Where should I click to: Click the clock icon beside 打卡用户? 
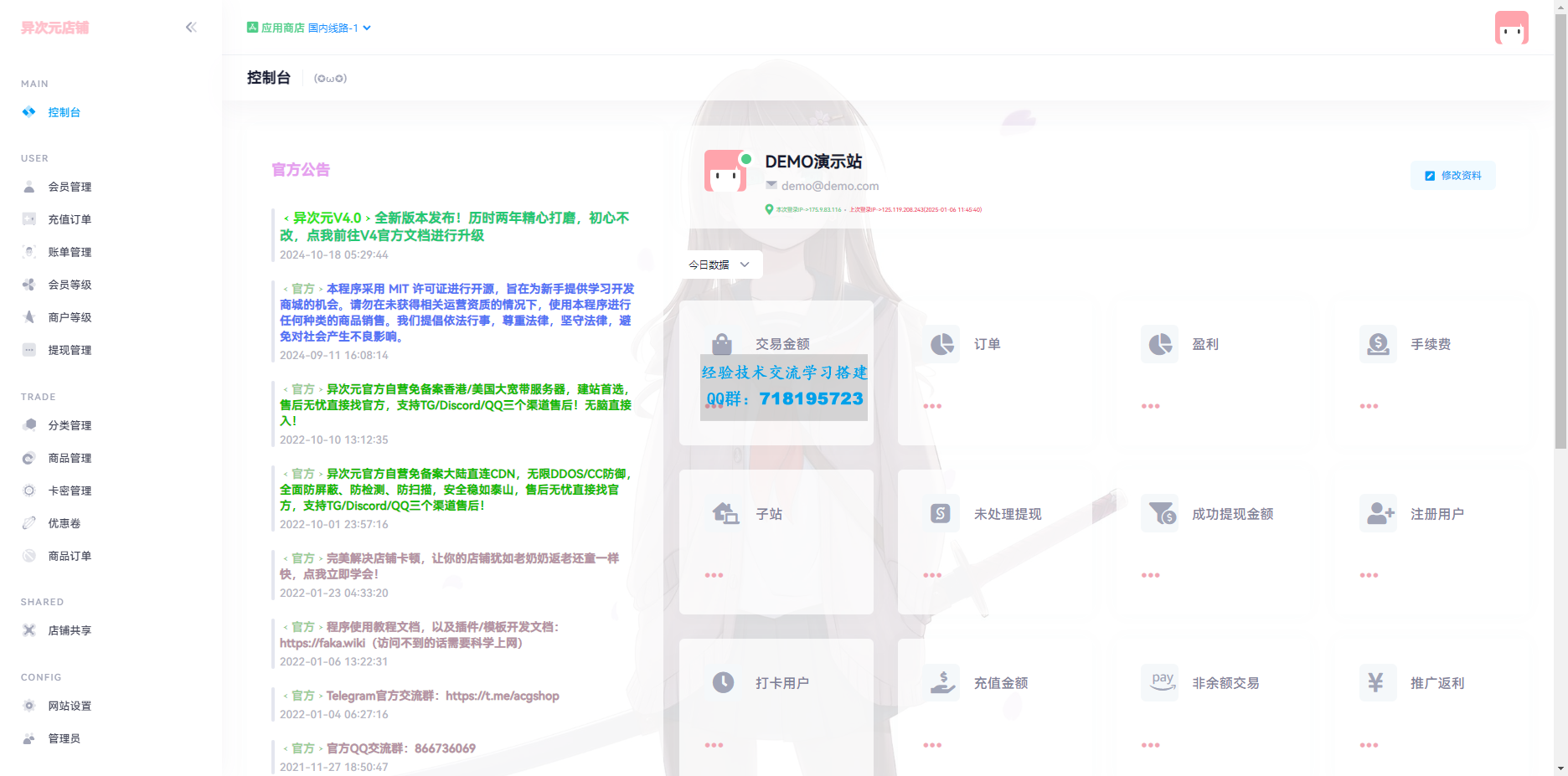(723, 682)
